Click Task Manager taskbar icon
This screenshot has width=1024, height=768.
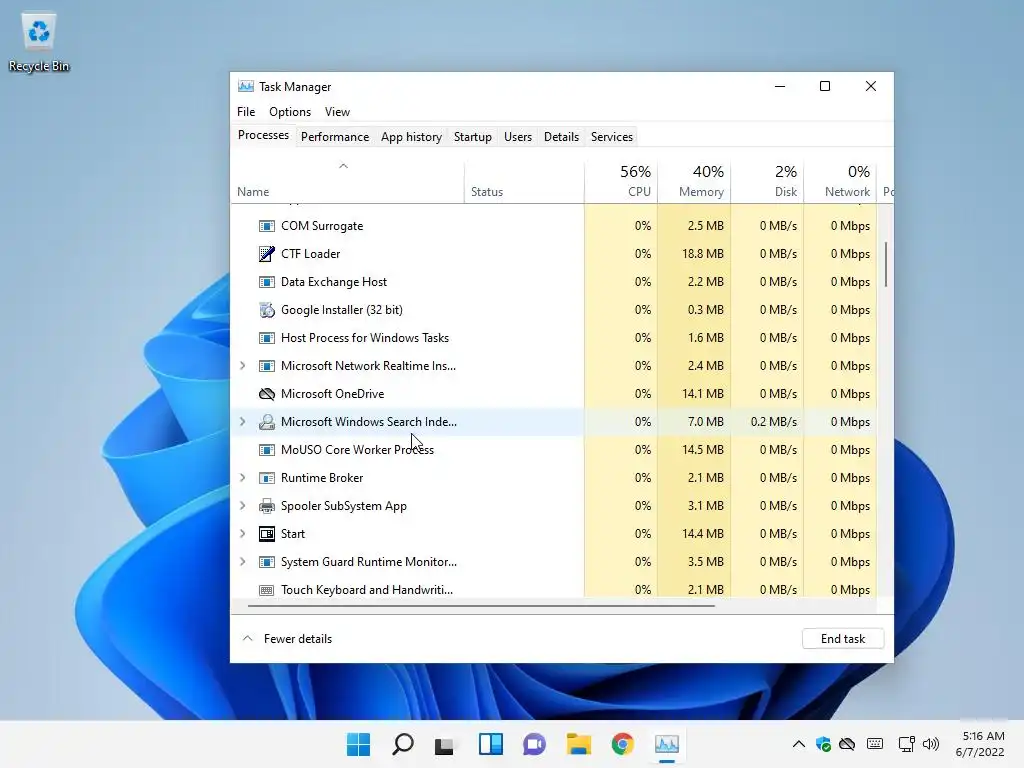[667, 744]
